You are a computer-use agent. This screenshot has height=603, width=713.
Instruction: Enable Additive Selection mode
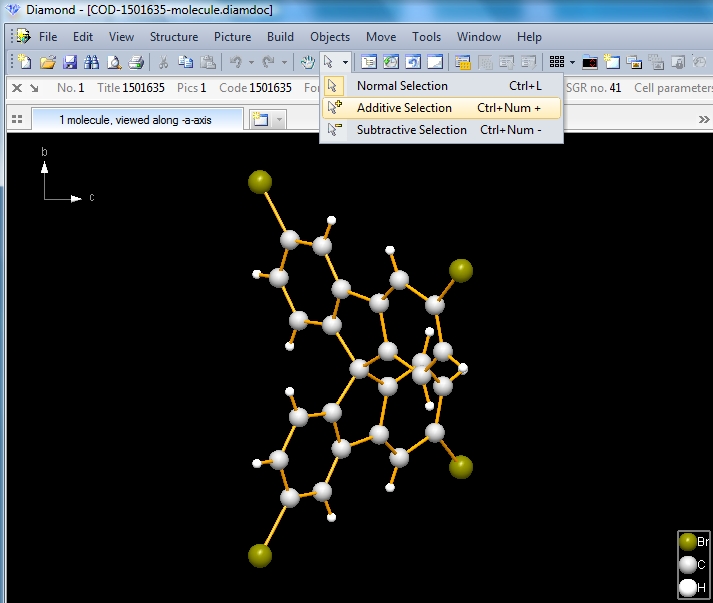tap(404, 108)
